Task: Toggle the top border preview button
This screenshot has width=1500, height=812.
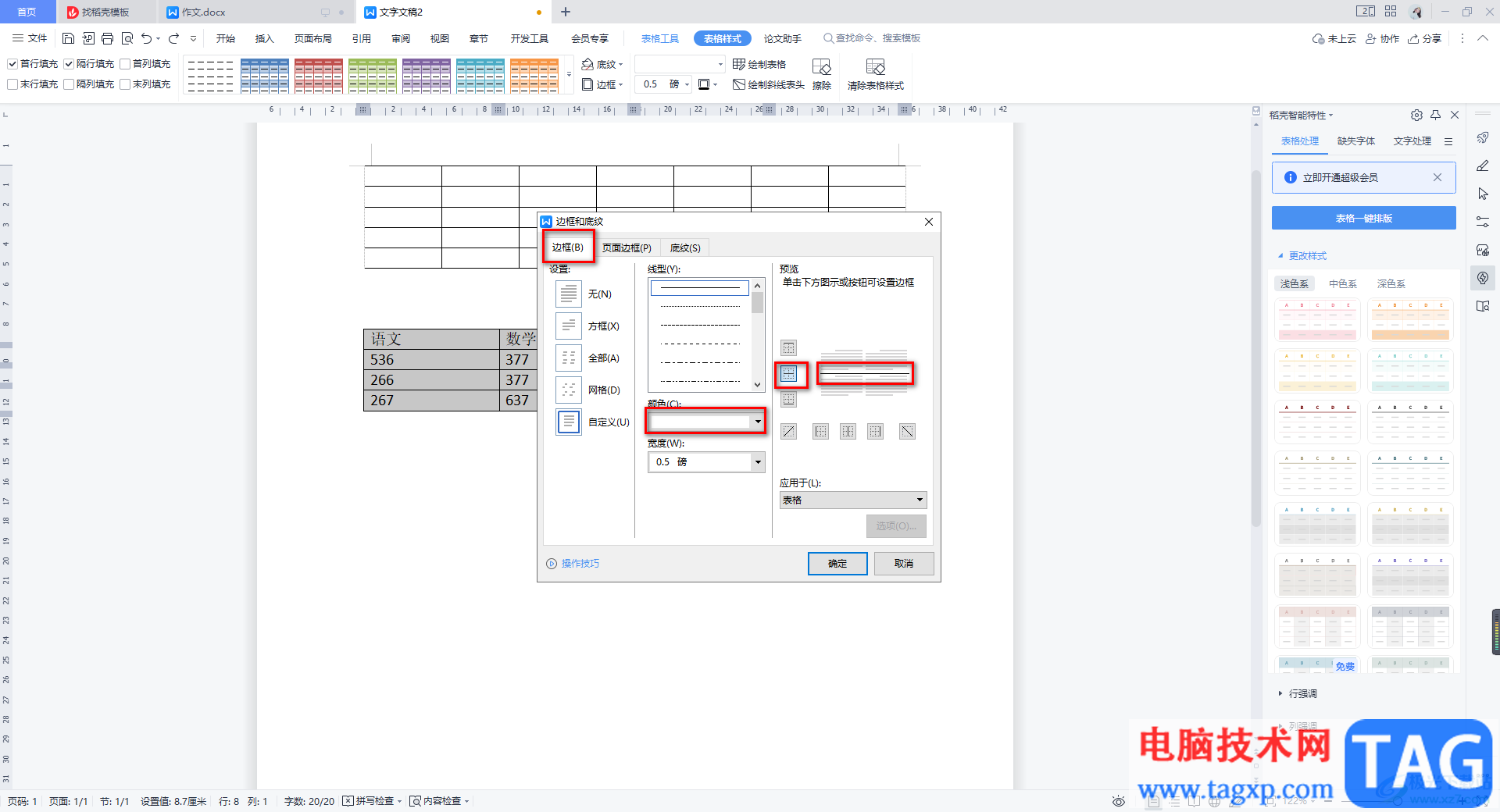Action: click(x=789, y=347)
